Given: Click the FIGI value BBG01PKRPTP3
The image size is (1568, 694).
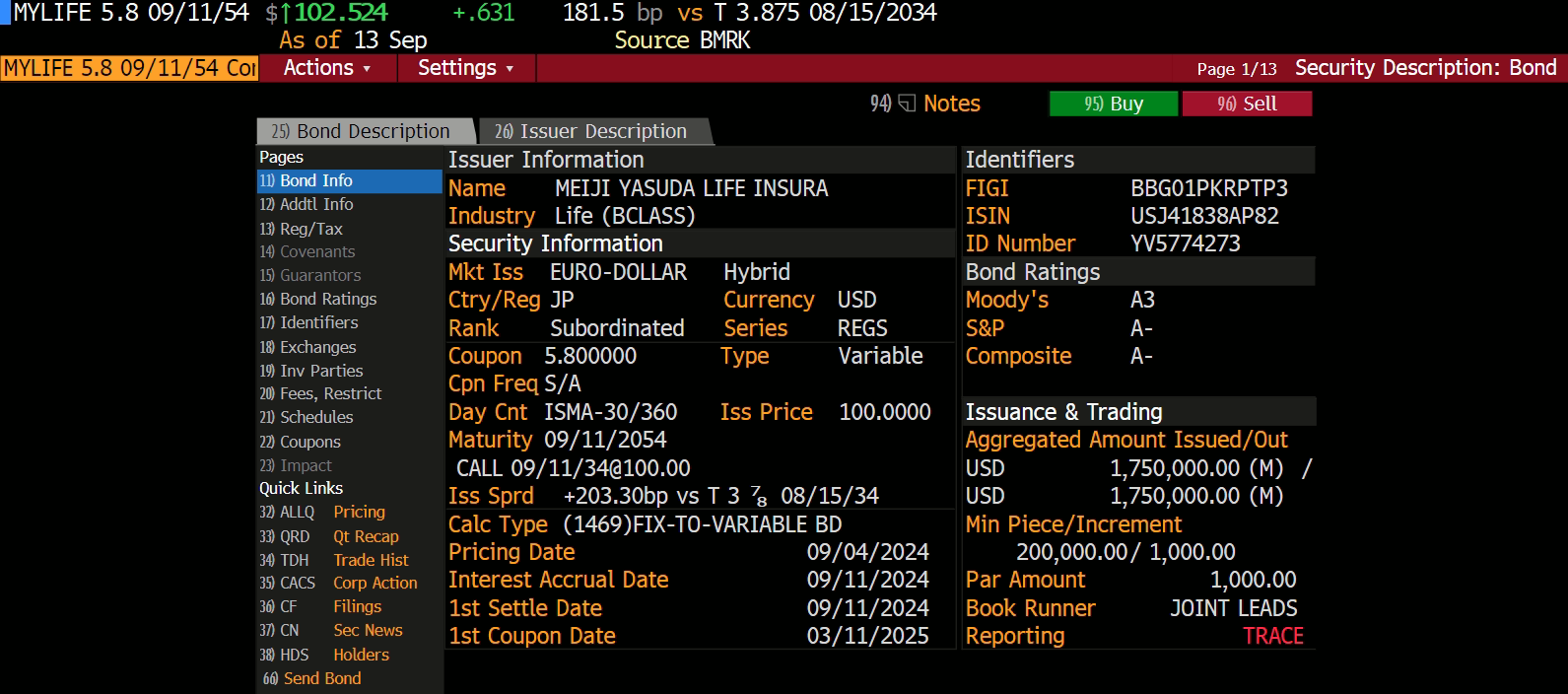Looking at the screenshot, I should pos(1209,188).
